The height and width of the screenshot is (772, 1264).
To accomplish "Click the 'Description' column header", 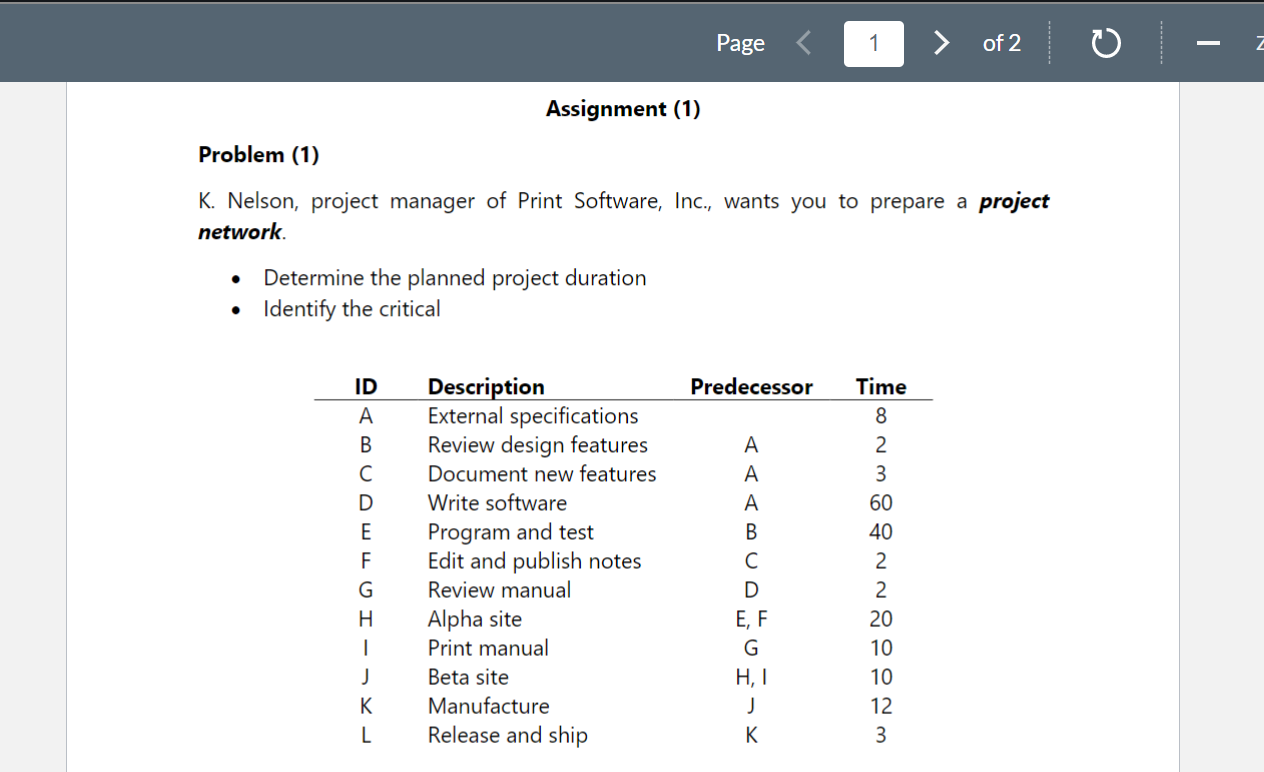I will 486,386.
